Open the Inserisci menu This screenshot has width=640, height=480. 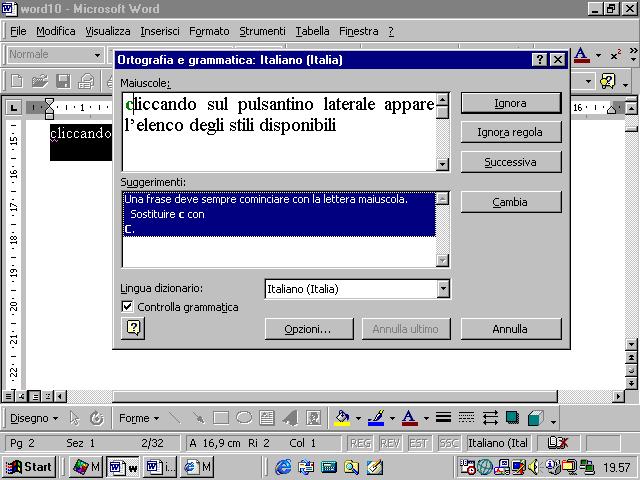coord(160,31)
